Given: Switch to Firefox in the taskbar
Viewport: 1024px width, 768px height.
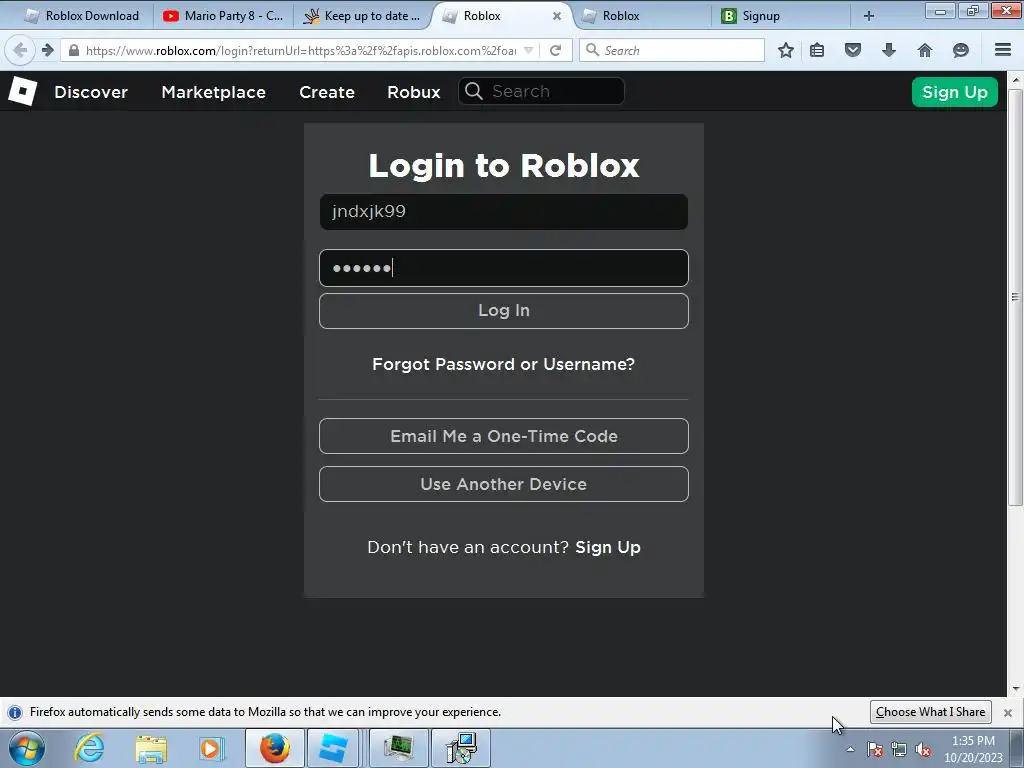Looking at the screenshot, I should tap(275, 748).
